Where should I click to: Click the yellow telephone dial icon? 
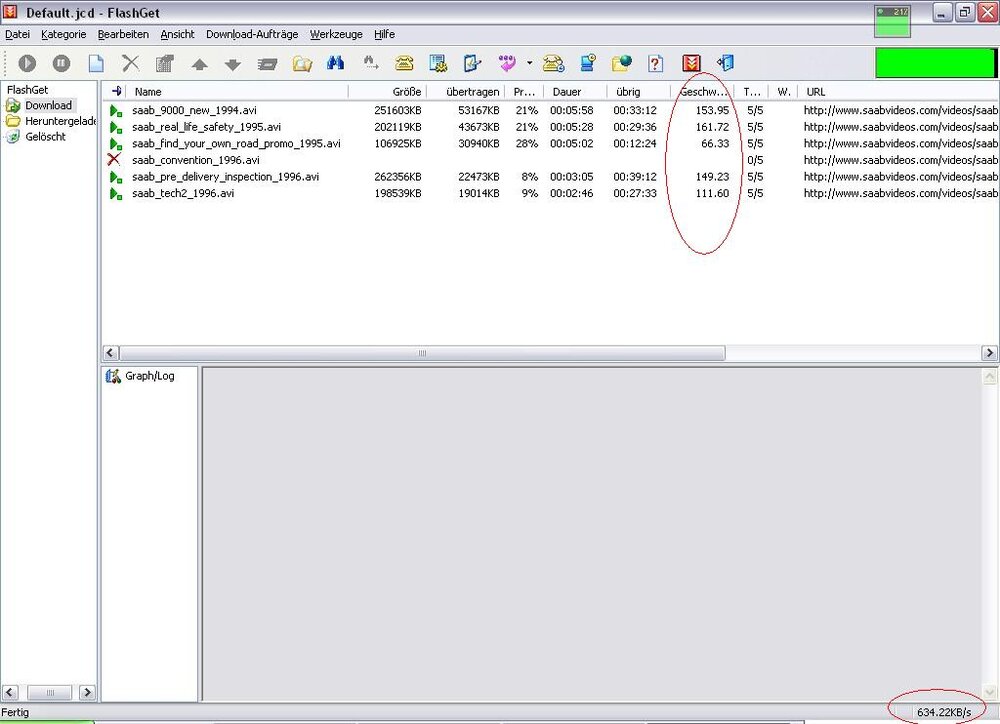[x=404, y=63]
